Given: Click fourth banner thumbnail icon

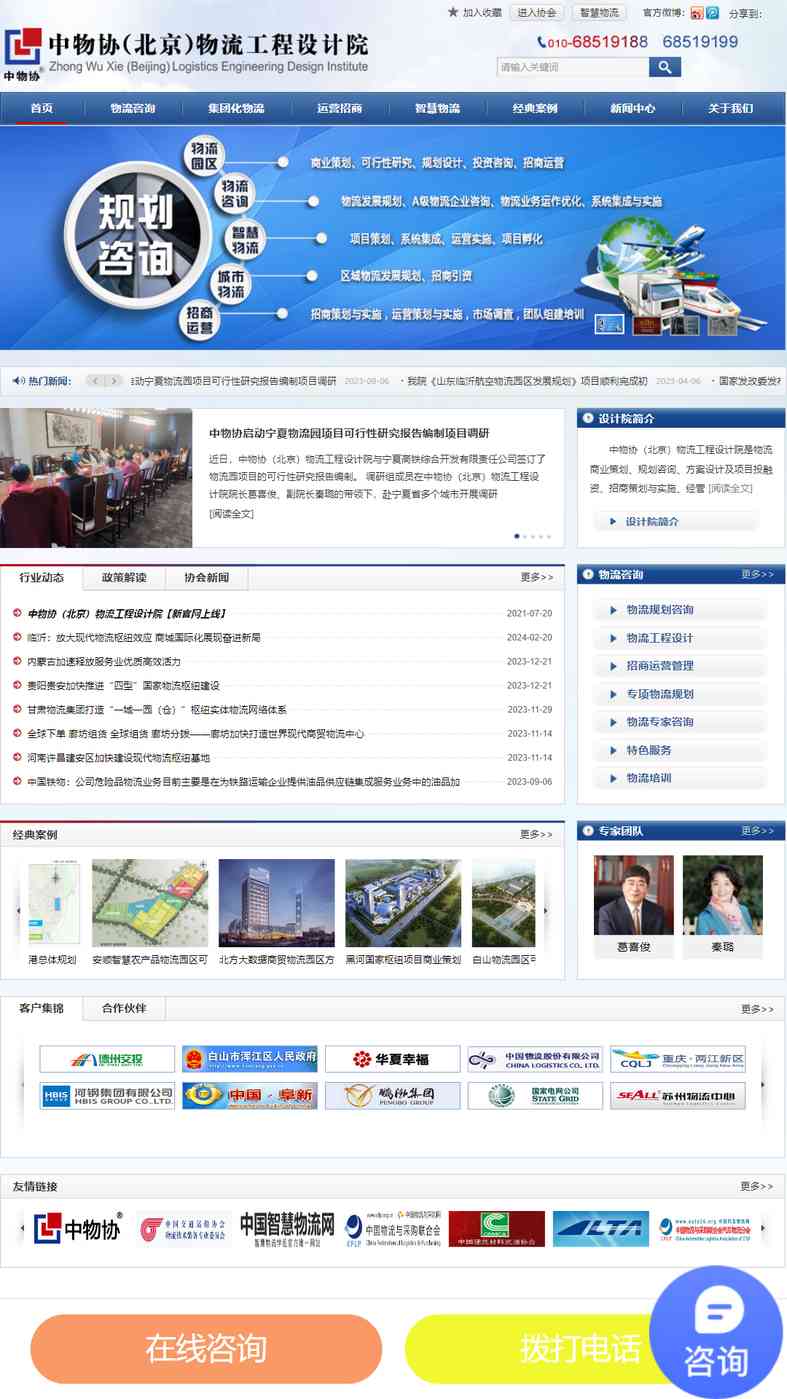Looking at the screenshot, I should point(723,324).
